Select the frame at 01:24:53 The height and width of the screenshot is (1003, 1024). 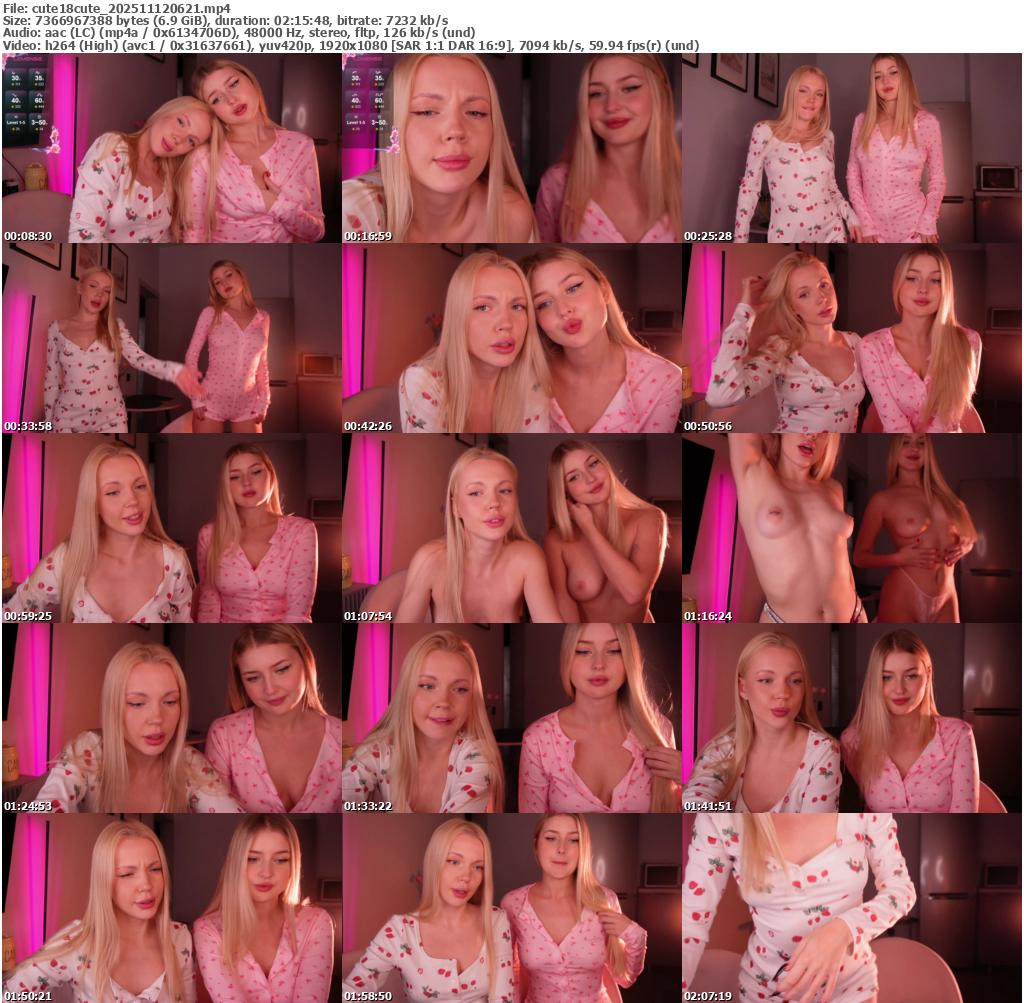(171, 718)
